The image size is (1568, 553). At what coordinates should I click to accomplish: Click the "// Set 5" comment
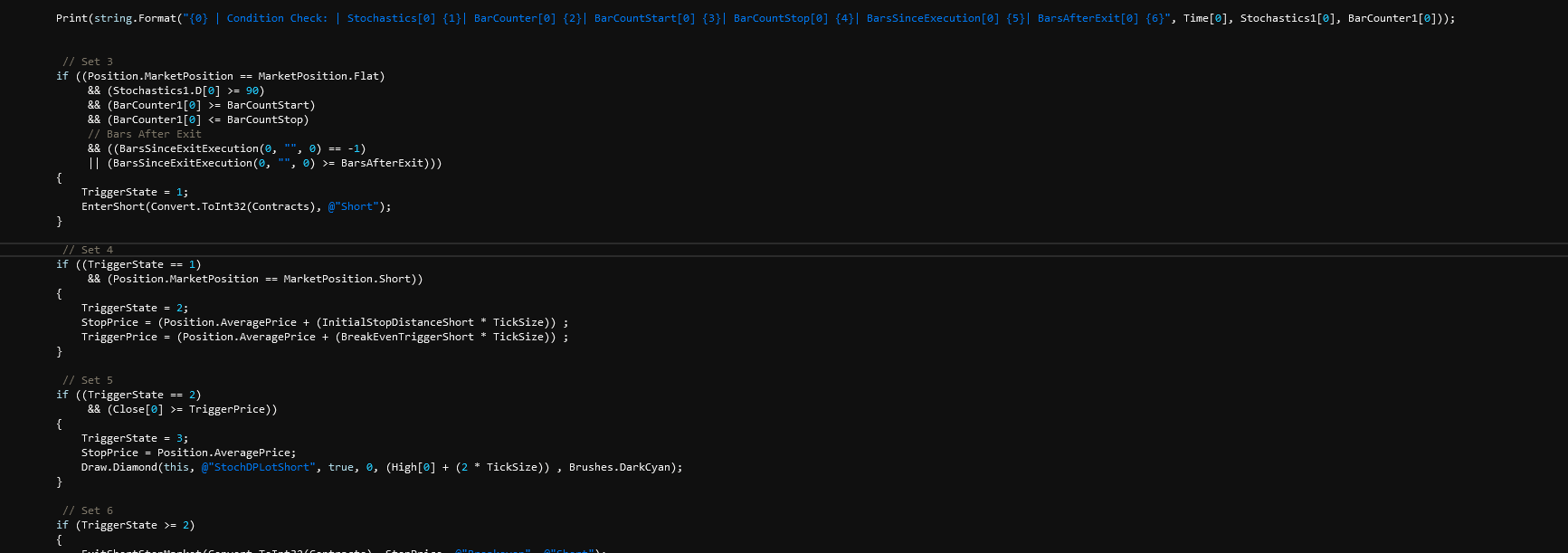(x=88, y=380)
